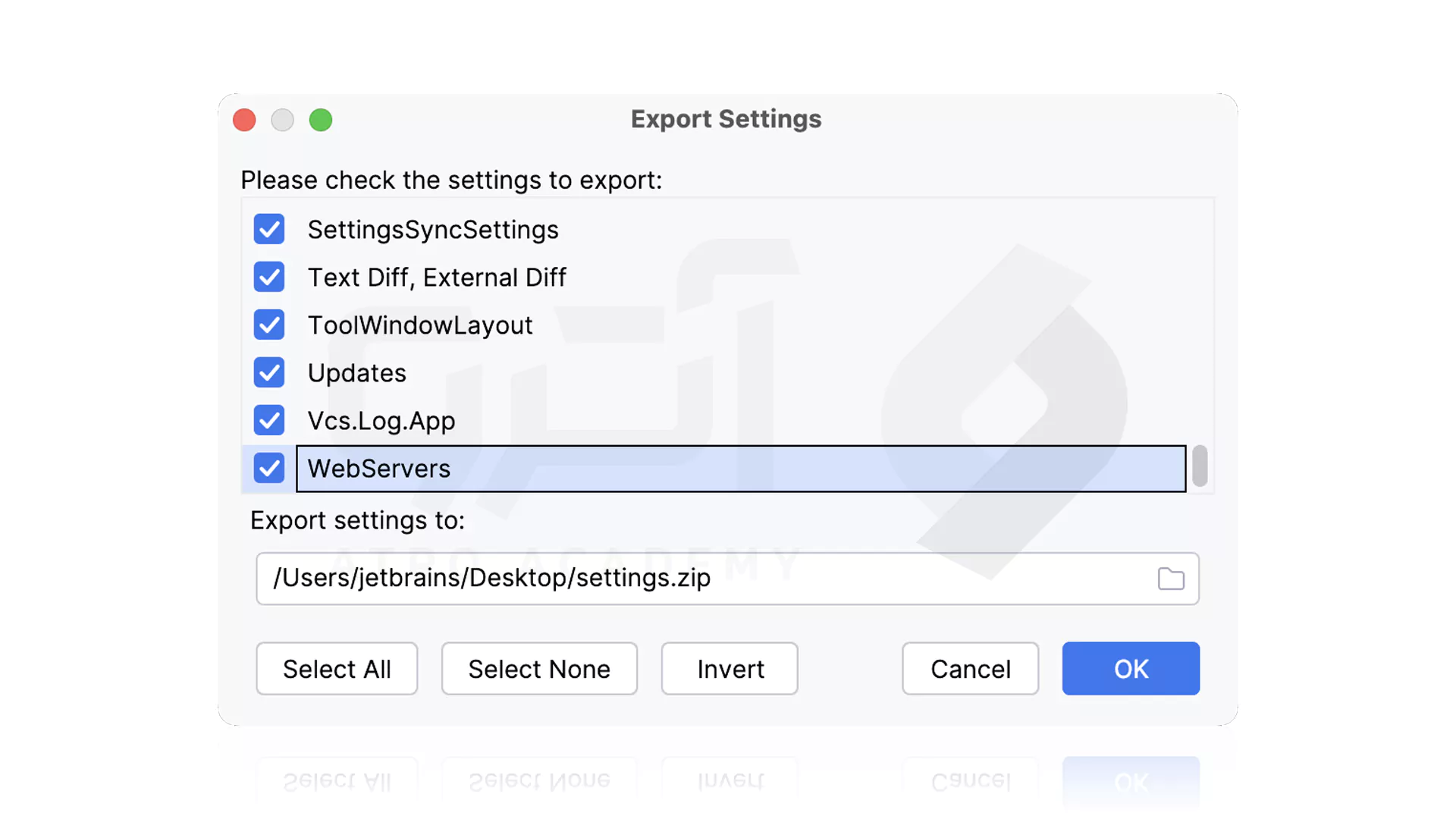The image size is (1456, 819).
Task: Close the dialog with the red button
Action: pos(244,120)
